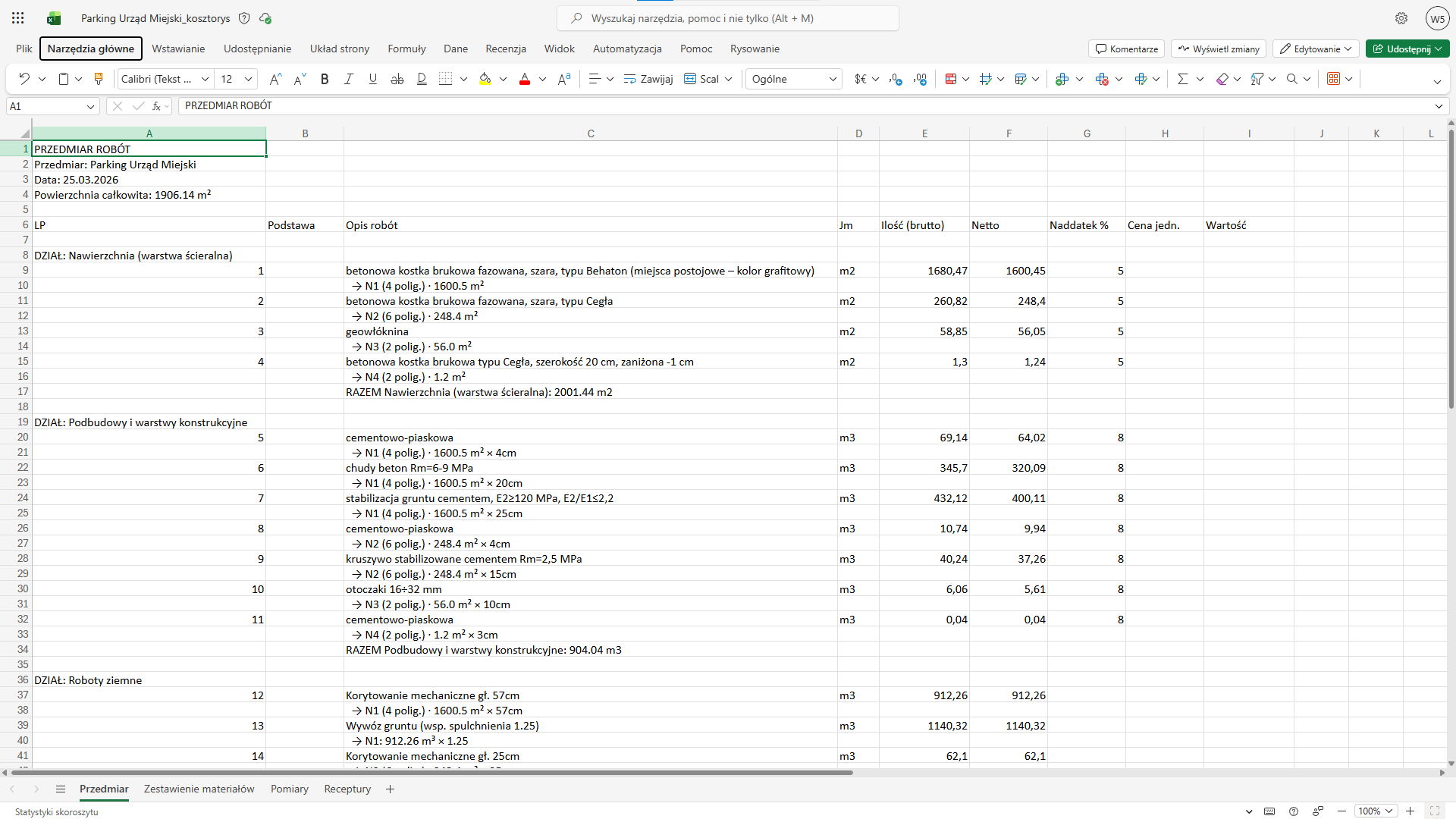The height and width of the screenshot is (819, 1456).
Task: Open the Komentarze button
Action: 1127,49
